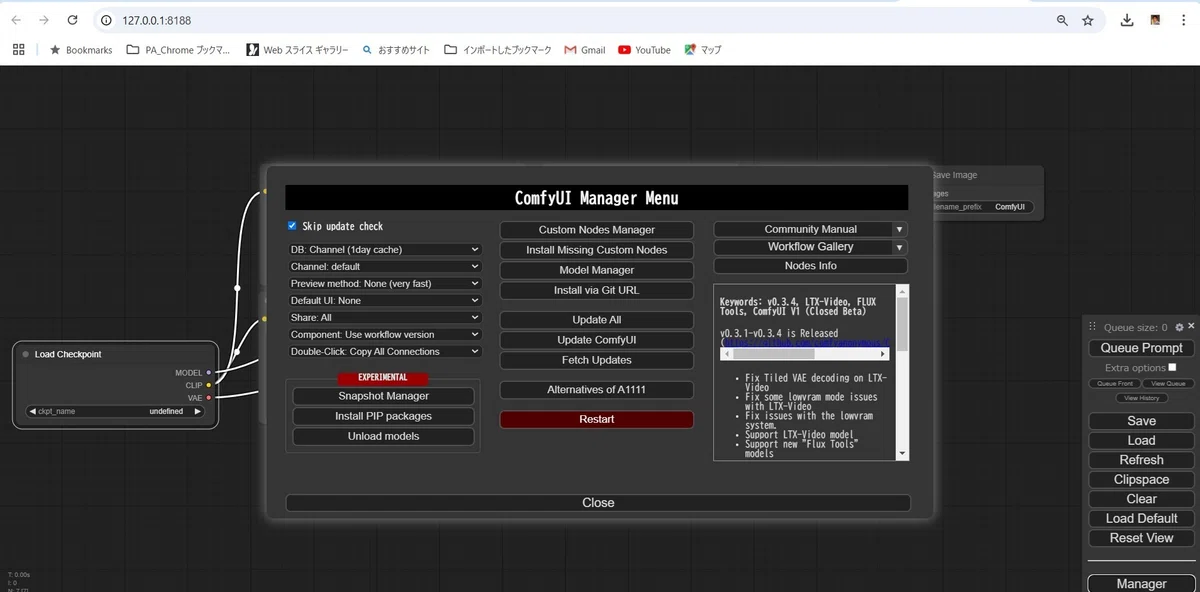
Task: Collapse the Load Checkpoint node using its title dot
Action: (26, 354)
